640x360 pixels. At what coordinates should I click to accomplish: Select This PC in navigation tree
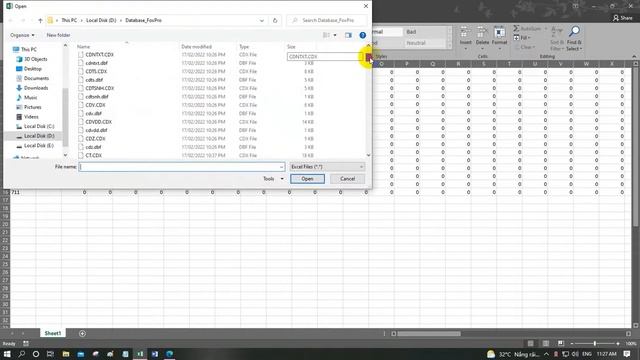[29, 49]
